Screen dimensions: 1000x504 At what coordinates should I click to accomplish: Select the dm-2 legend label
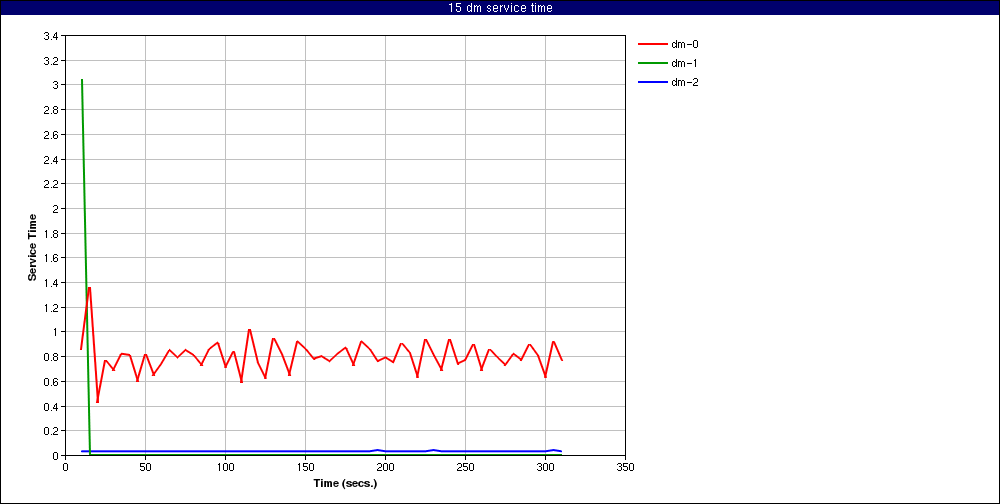[684, 82]
